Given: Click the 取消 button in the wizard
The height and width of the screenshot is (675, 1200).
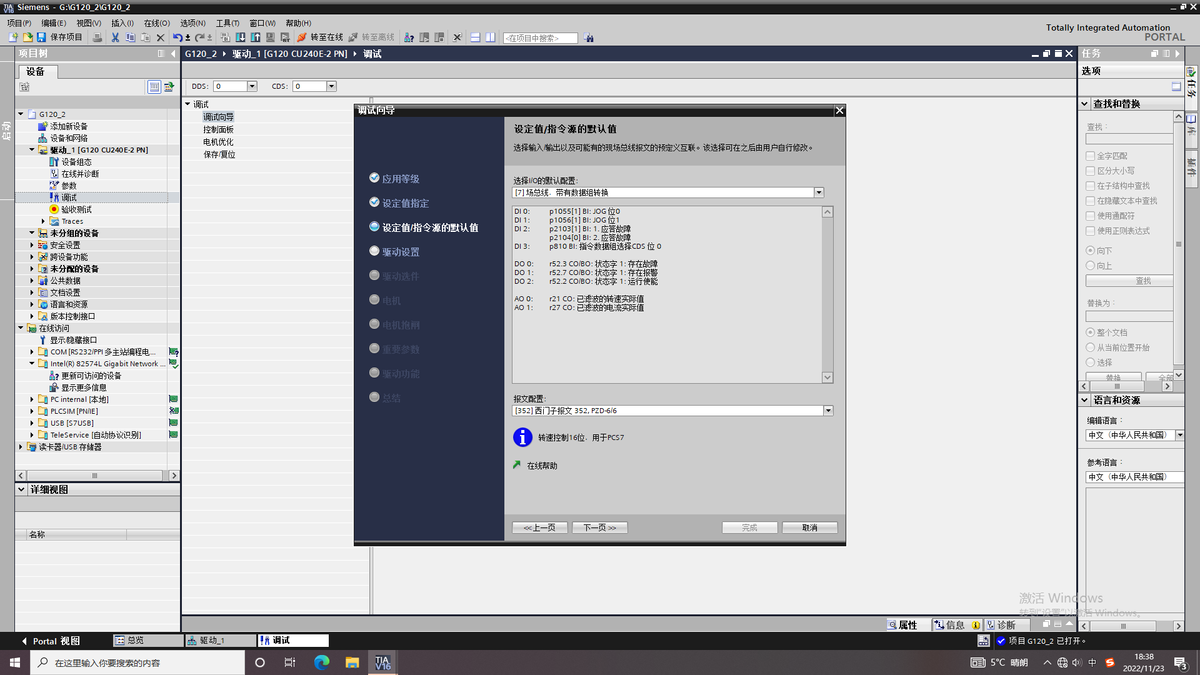Looking at the screenshot, I should point(809,527).
